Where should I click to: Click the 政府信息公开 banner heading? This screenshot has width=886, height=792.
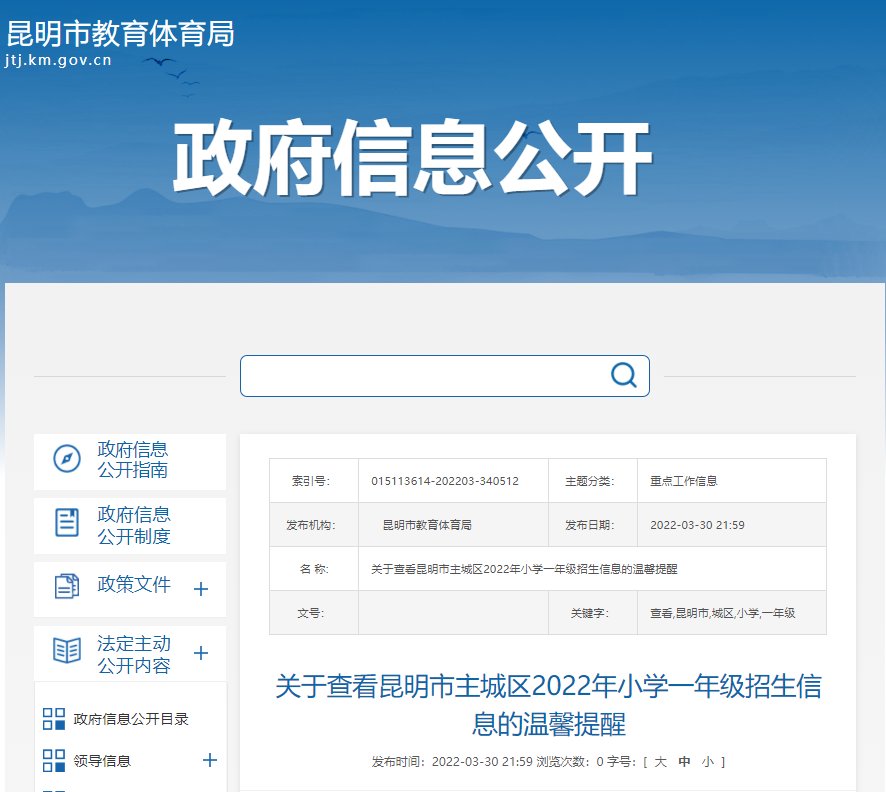(x=412, y=158)
